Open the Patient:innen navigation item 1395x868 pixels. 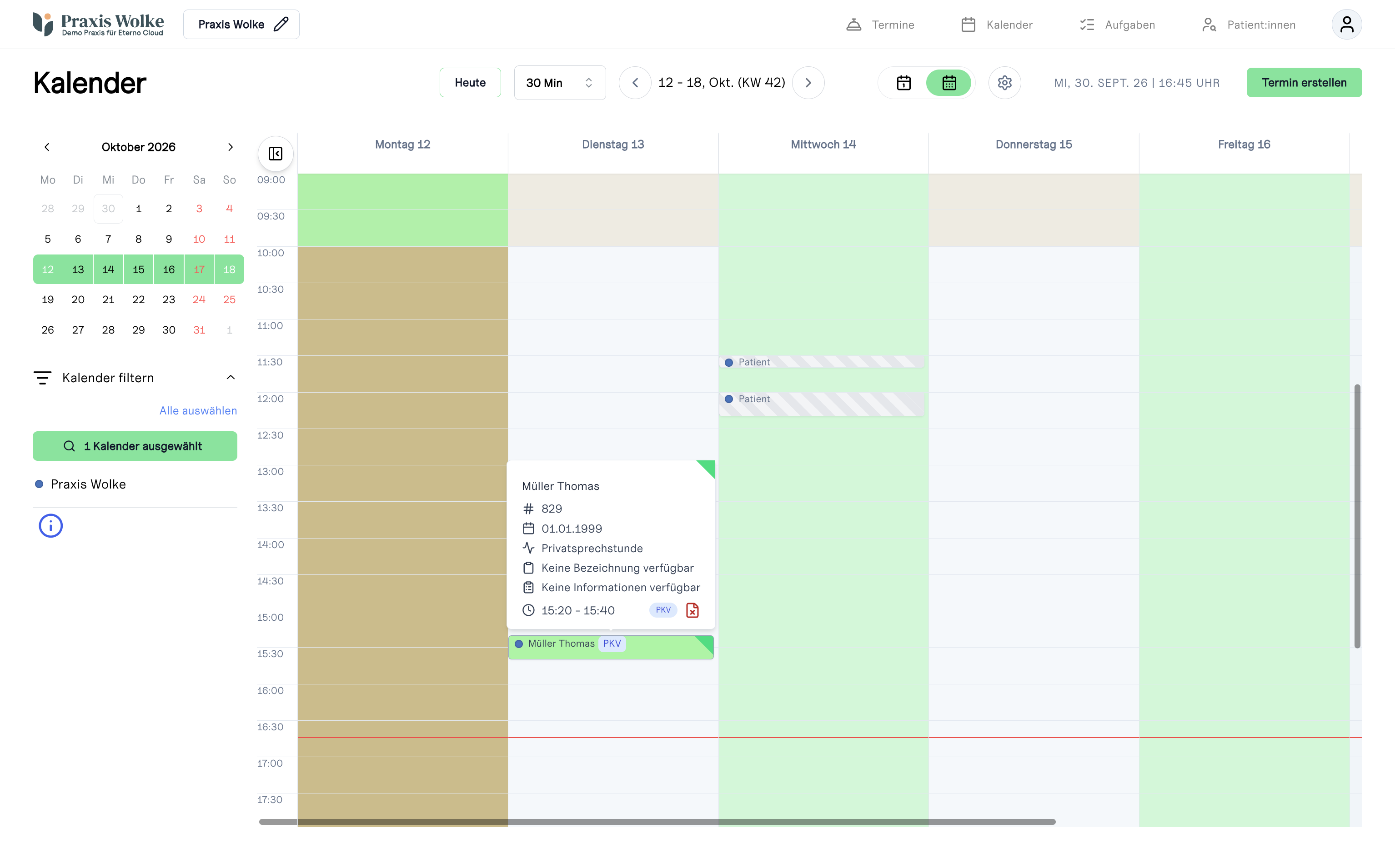(x=1248, y=25)
